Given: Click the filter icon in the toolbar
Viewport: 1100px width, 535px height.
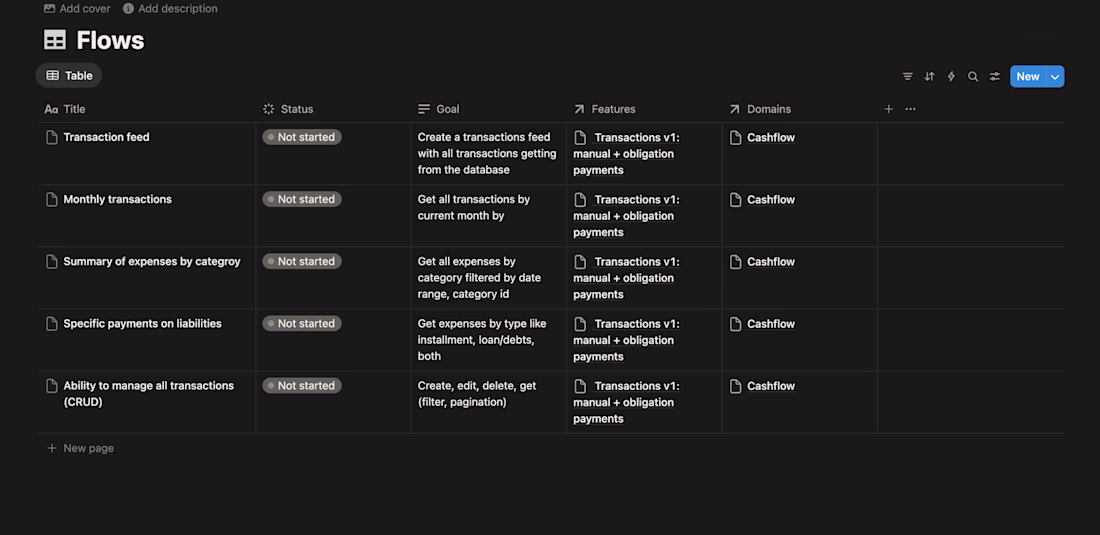Looking at the screenshot, I should 908,76.
